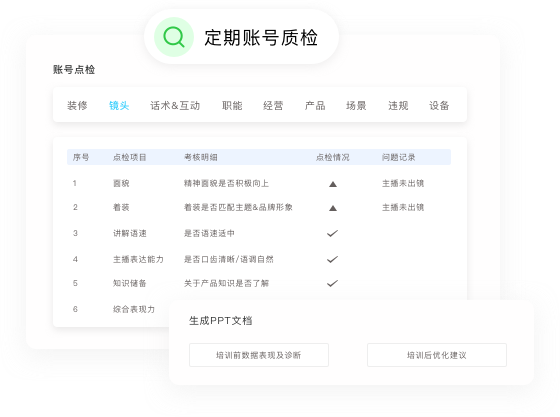Open the 经营 tab
This screenshot has width=560, height=417.
click(273, 106)
